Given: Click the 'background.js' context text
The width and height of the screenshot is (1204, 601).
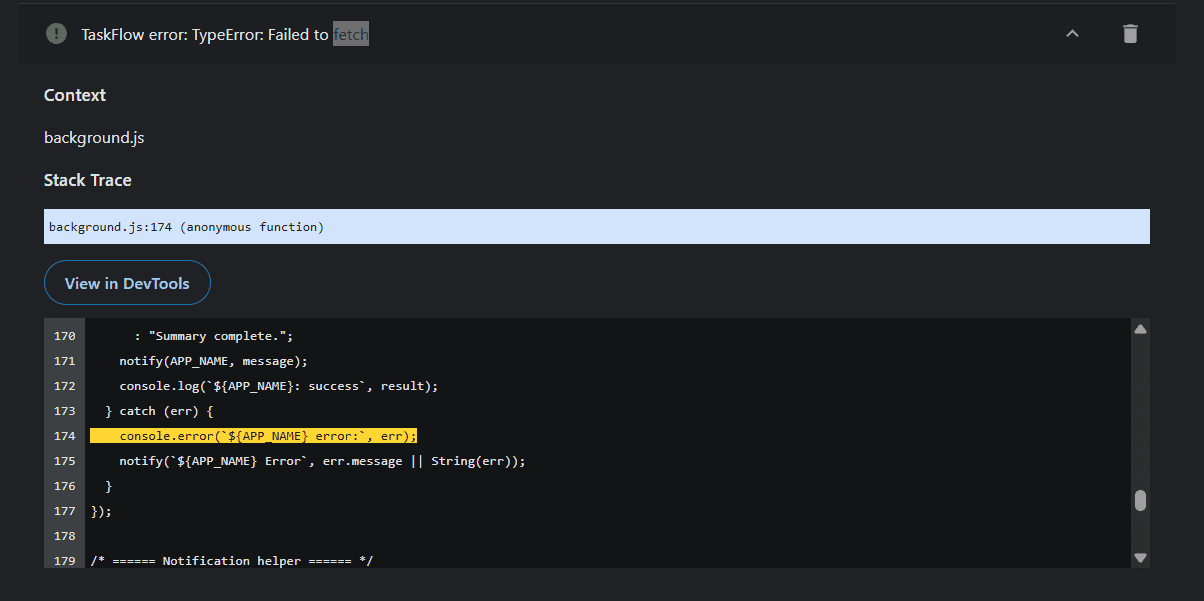Looking at the screenshot, I should (x=94, y=137).
